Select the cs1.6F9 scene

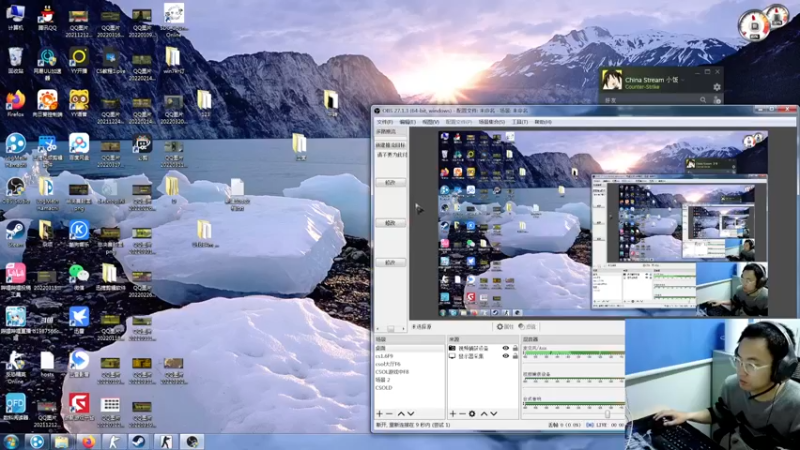[x=409, y=356]
